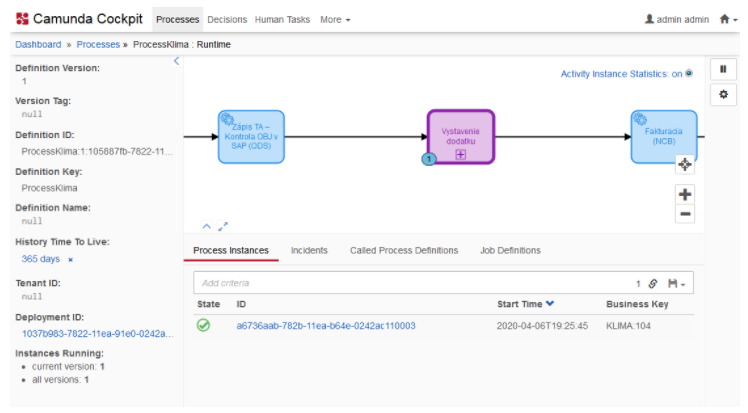The image size is (748, 413).
Task: Collapse the left information sidebar
Action: pos(177,62)
